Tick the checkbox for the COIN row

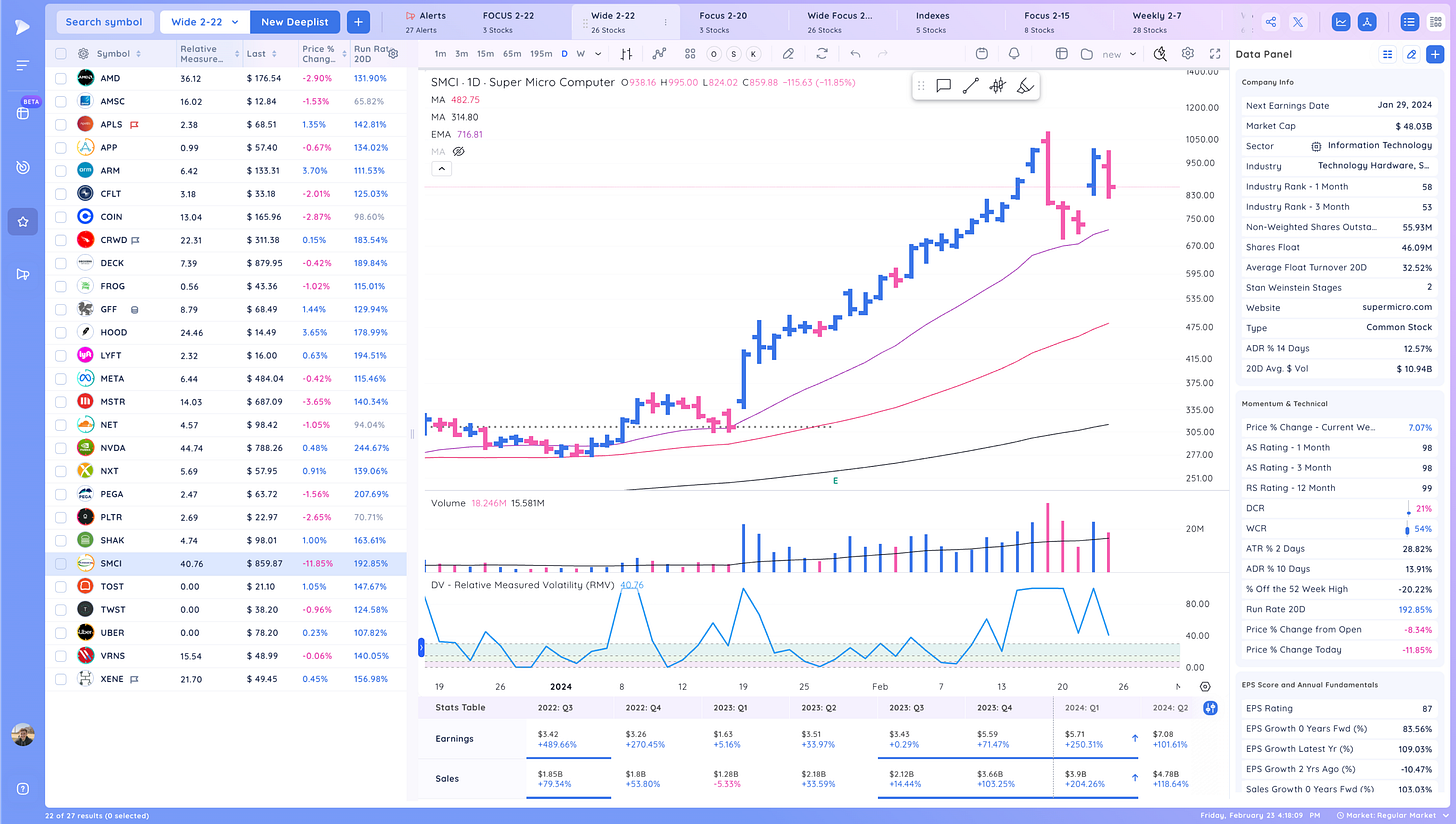[61, 217]
